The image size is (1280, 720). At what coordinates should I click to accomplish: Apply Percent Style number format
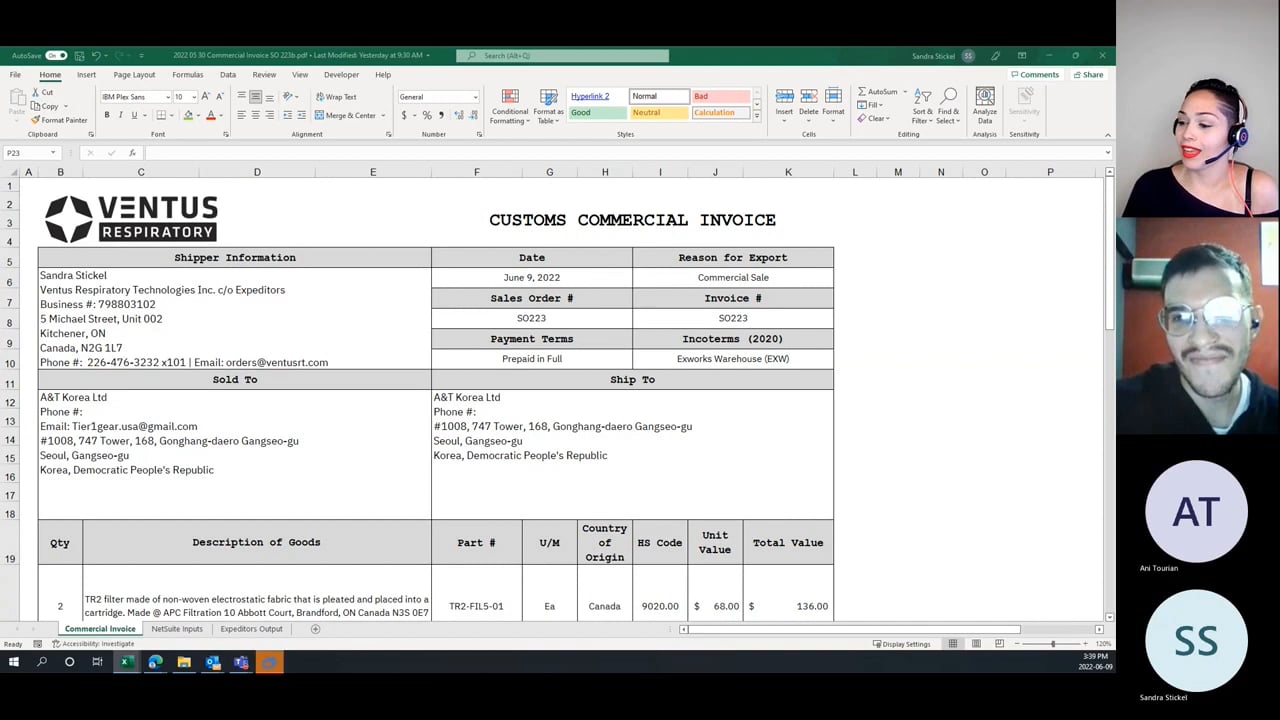tap(428, 115)
